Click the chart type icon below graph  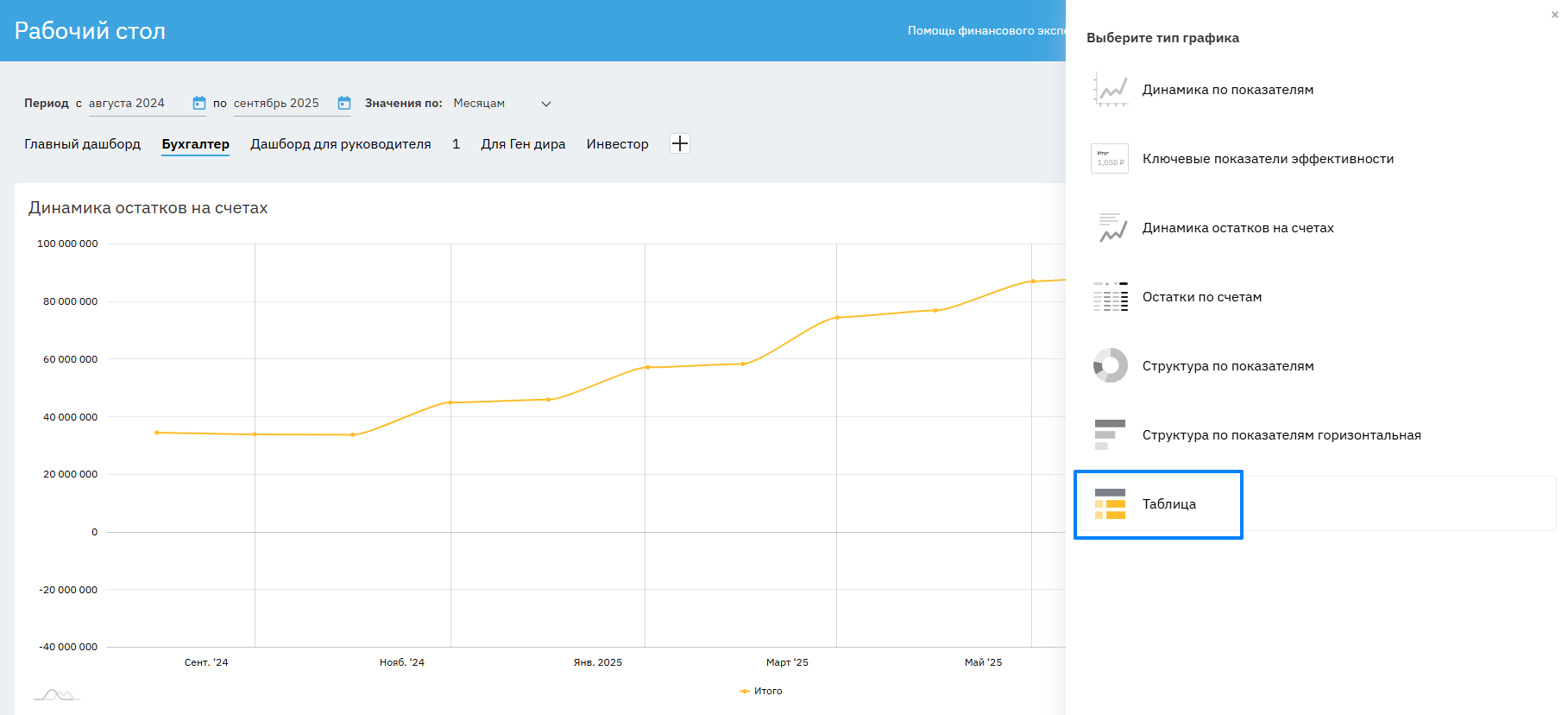[57, 694]
